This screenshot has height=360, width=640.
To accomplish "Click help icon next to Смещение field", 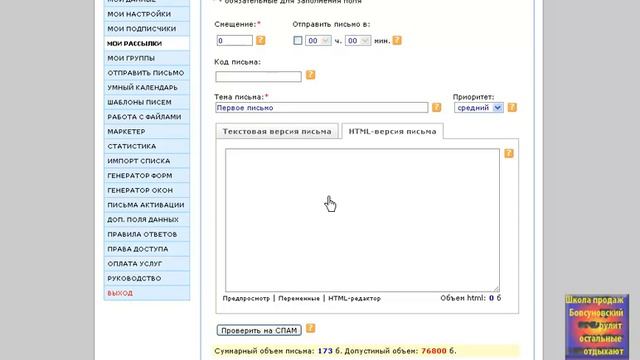I will click(x=260, y=40).
